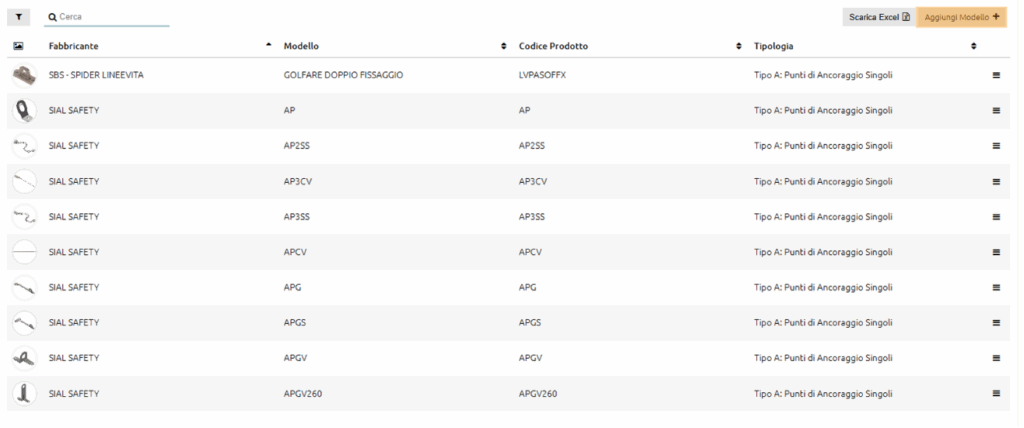Click Aggiungi Modello button
Viewport: 1024px width, 428px height.
pos(961,18)
